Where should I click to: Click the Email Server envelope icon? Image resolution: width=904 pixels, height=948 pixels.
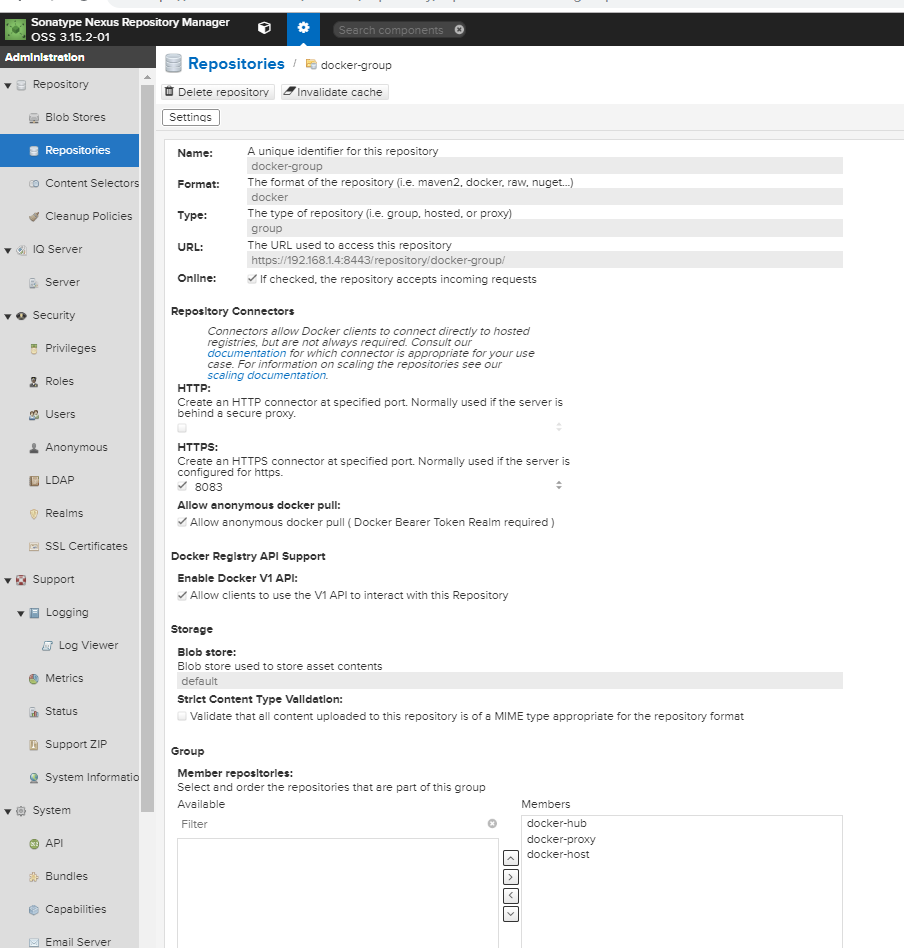34,942
